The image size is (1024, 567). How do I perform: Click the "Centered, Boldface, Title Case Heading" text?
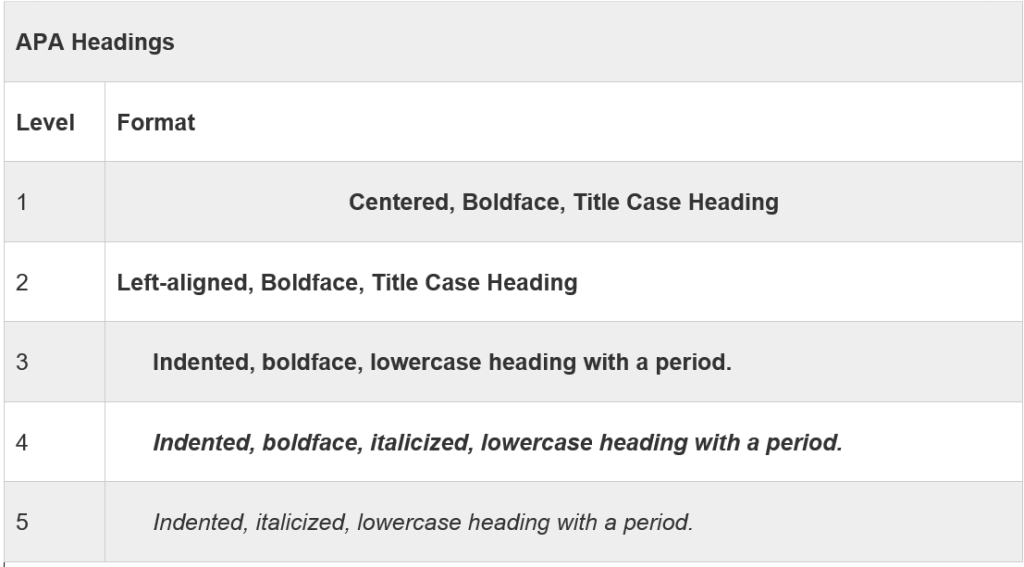563,203
